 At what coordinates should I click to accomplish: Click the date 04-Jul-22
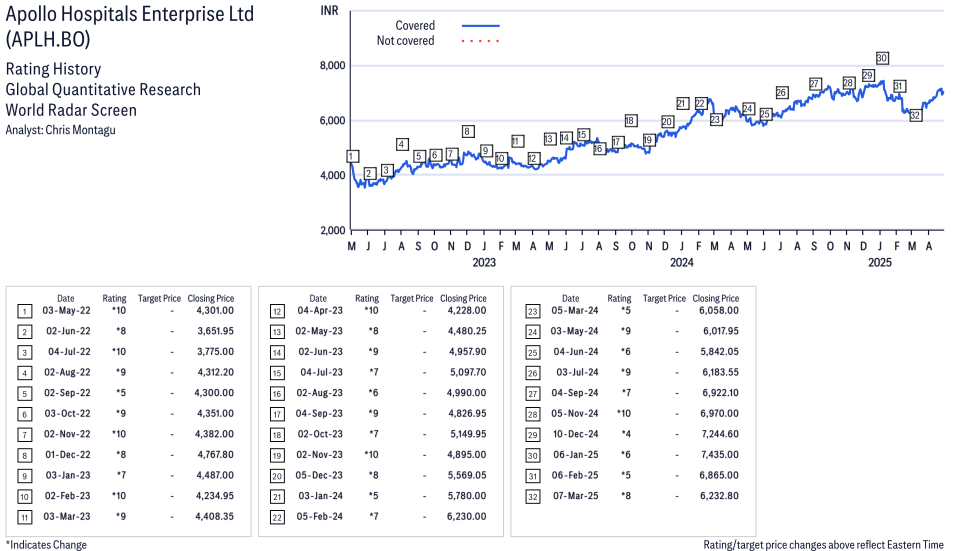coord(69,352)
